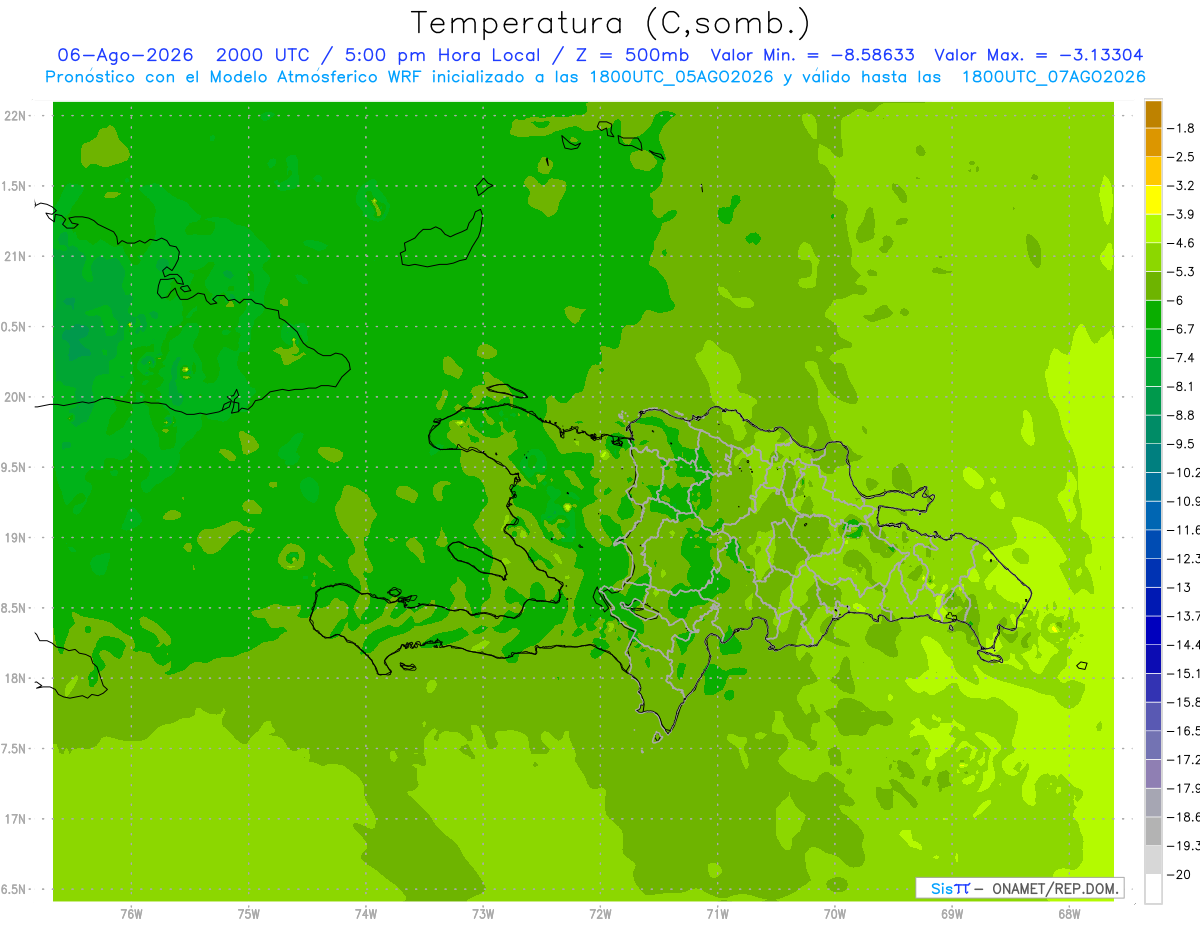1200x927 pixels.
Task: Click the -9.5 color scale label
Action: (x=1181, y=443)
